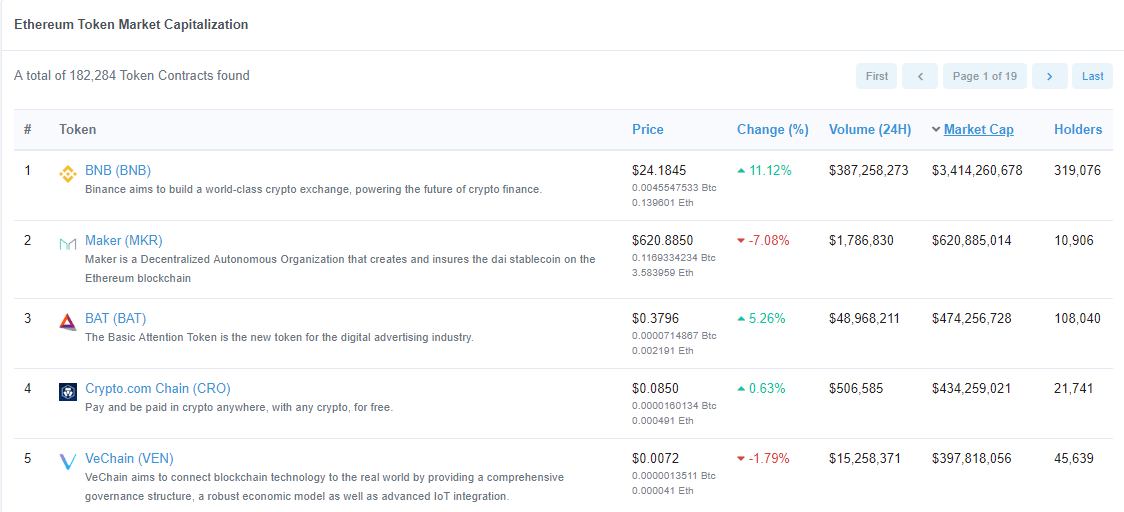Jump to the First page
The image size is (1124, 512).
(x=876, y=76)
